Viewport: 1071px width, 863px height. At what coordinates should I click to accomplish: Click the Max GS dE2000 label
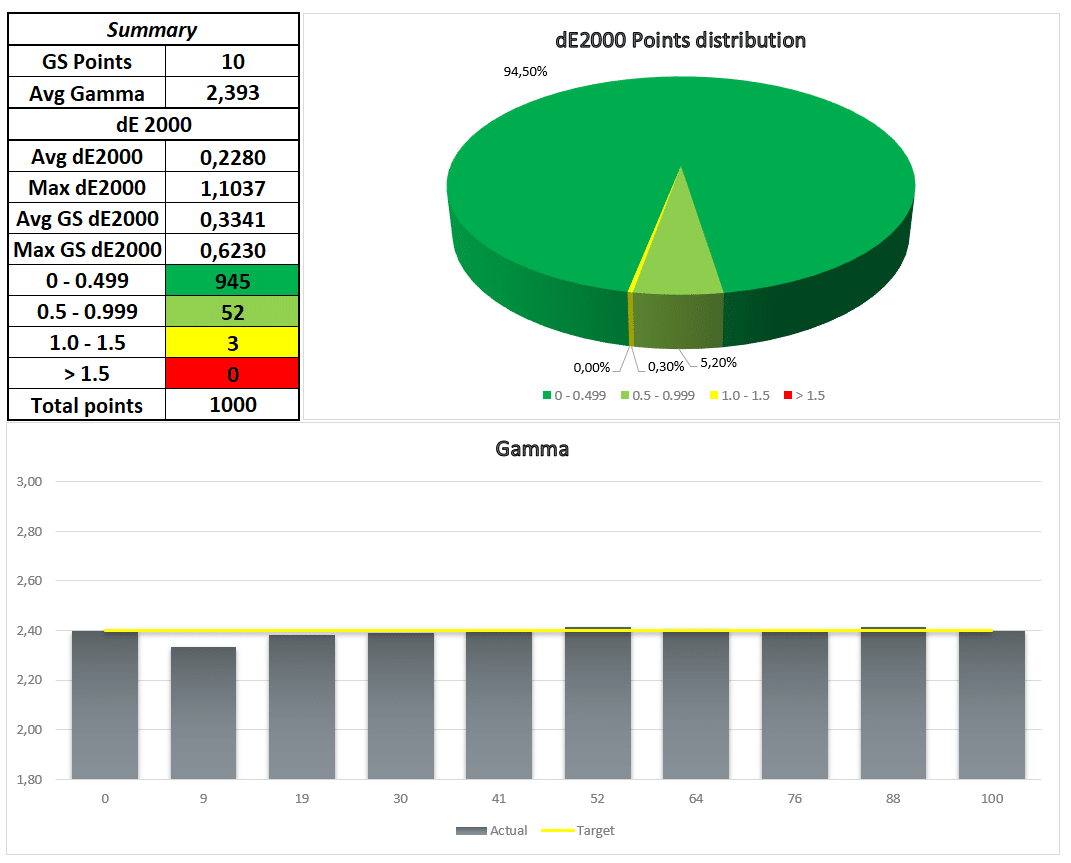coord(87,249)
